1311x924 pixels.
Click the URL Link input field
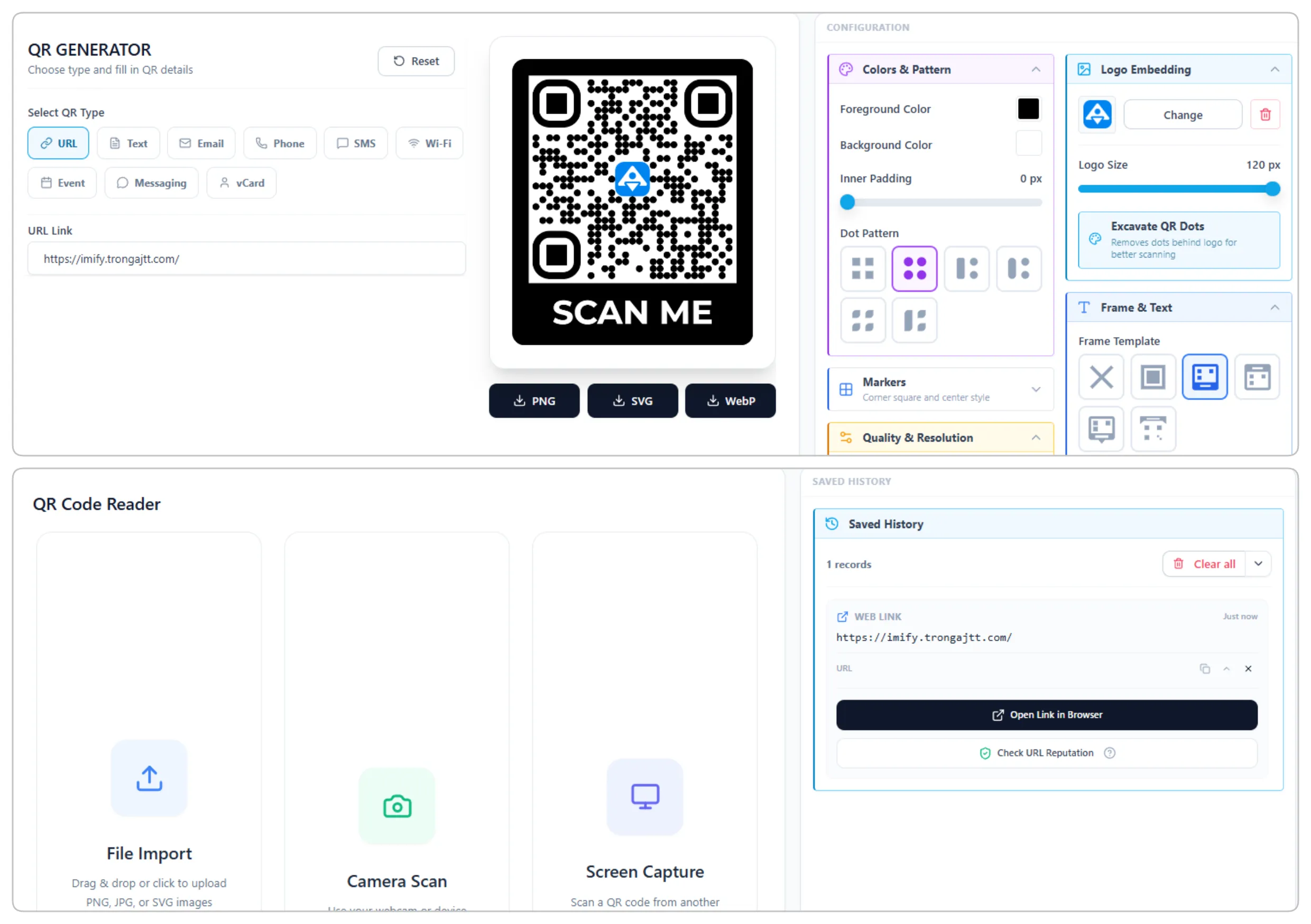coord(247,258)
